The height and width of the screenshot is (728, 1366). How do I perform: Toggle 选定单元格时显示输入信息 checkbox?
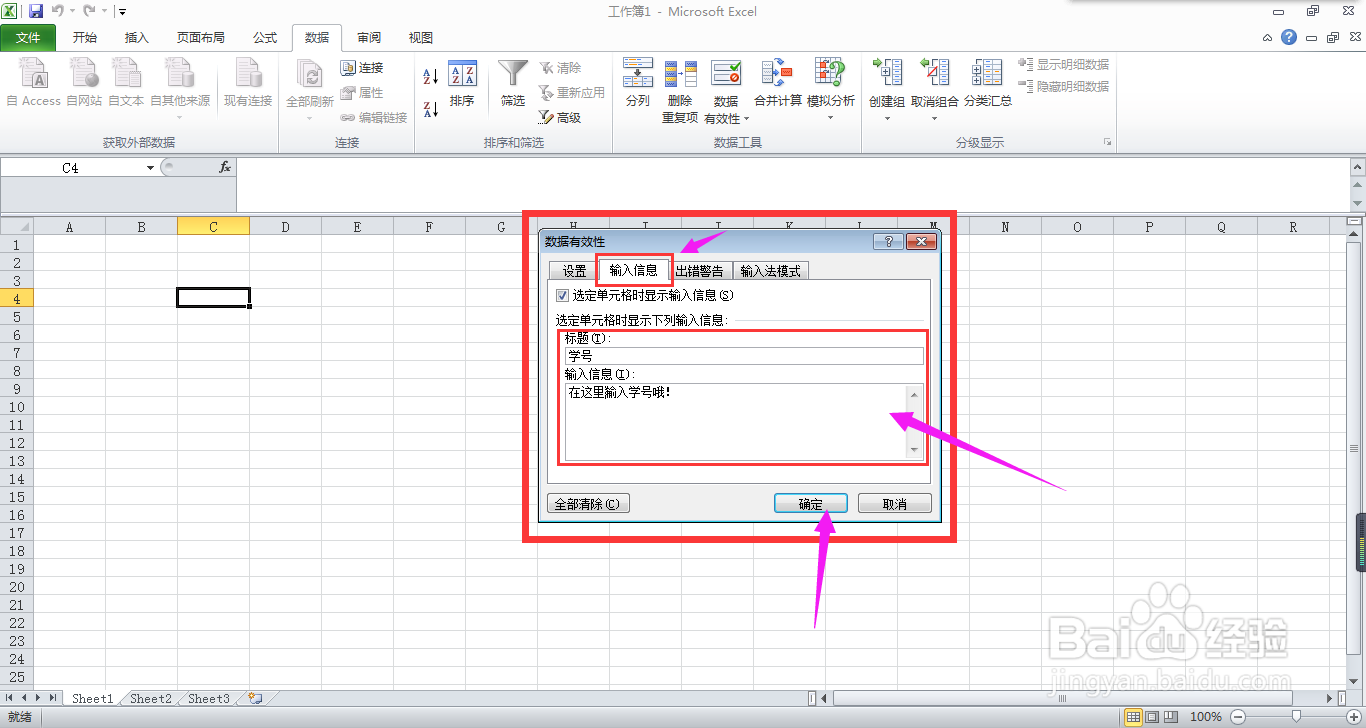click(x=563, y=295)
